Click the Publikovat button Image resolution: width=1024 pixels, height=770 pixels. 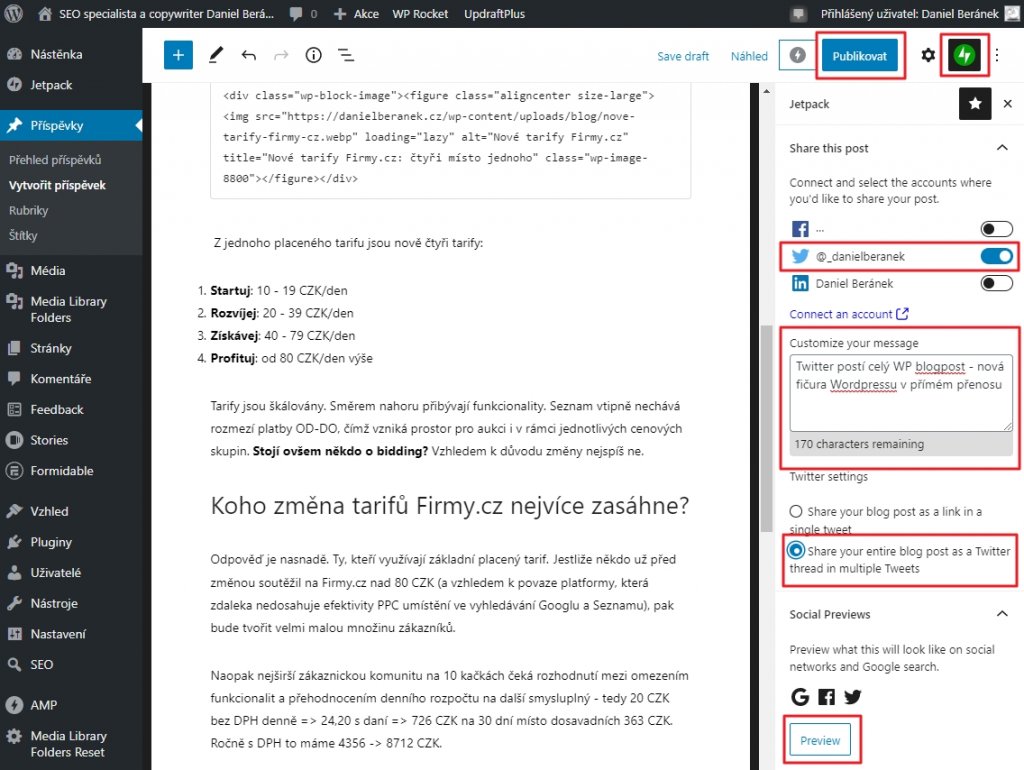click(859, 56)
